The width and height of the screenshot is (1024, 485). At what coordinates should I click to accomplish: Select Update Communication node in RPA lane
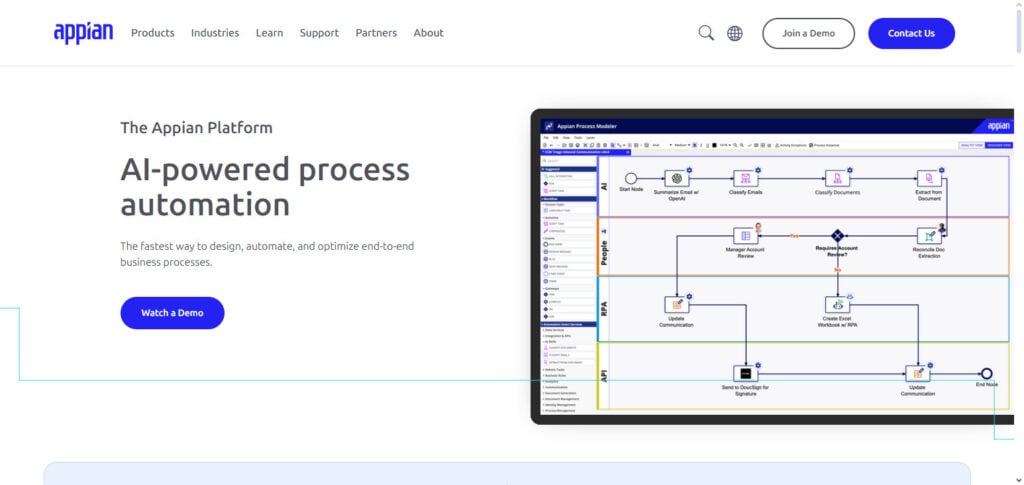coord(677,304)
